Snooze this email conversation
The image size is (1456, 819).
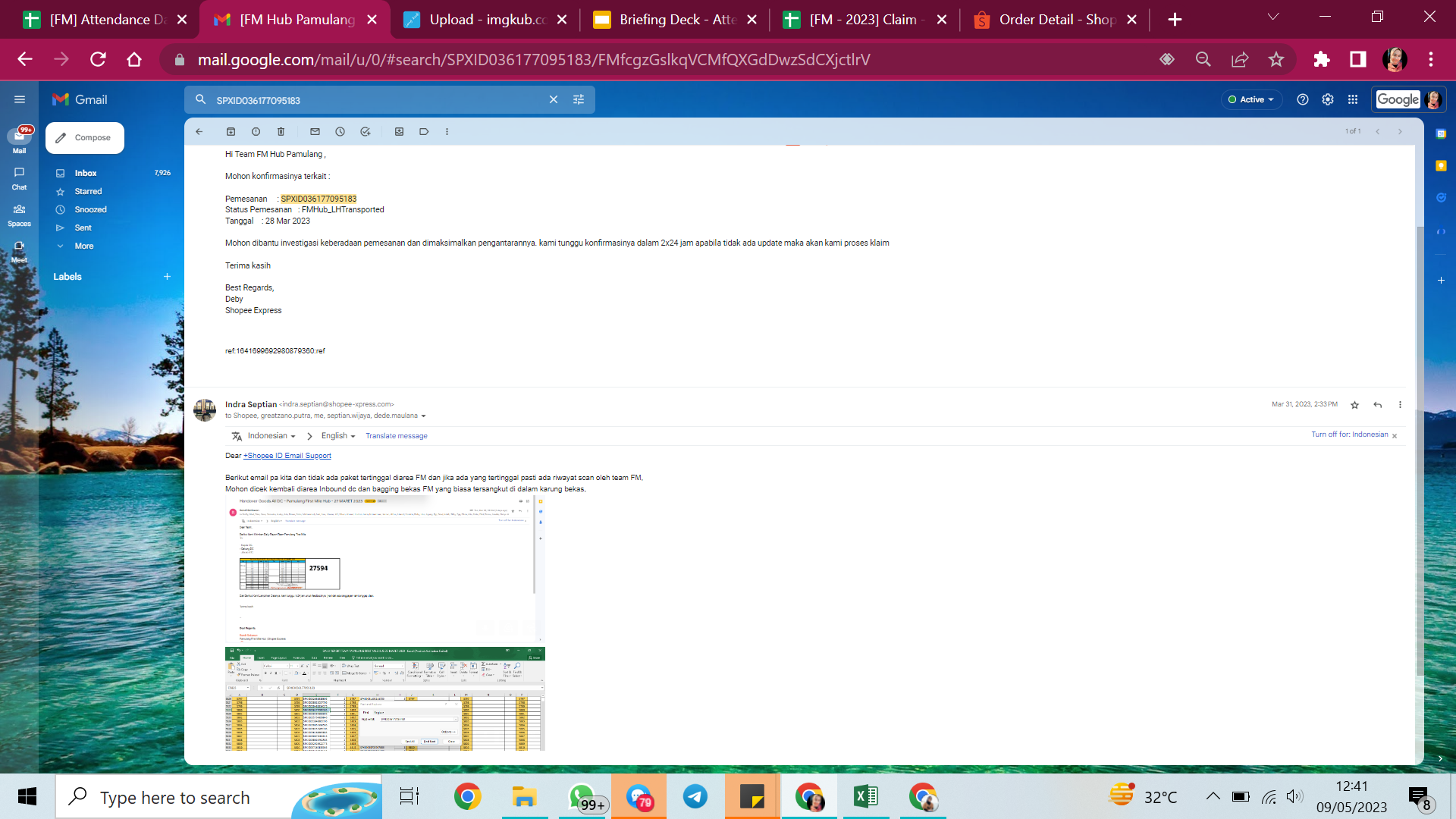point(340,132)
